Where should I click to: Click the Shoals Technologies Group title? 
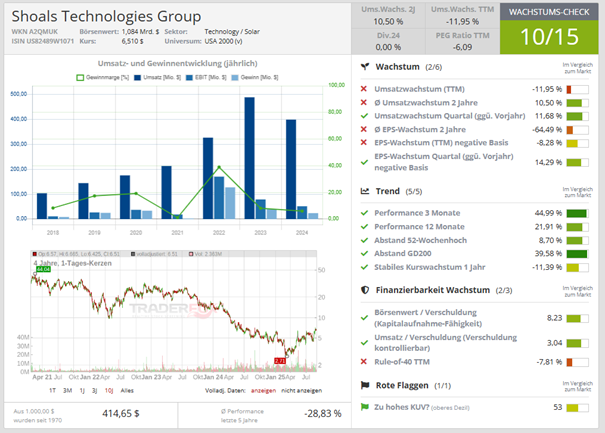[x=106, y=16]
